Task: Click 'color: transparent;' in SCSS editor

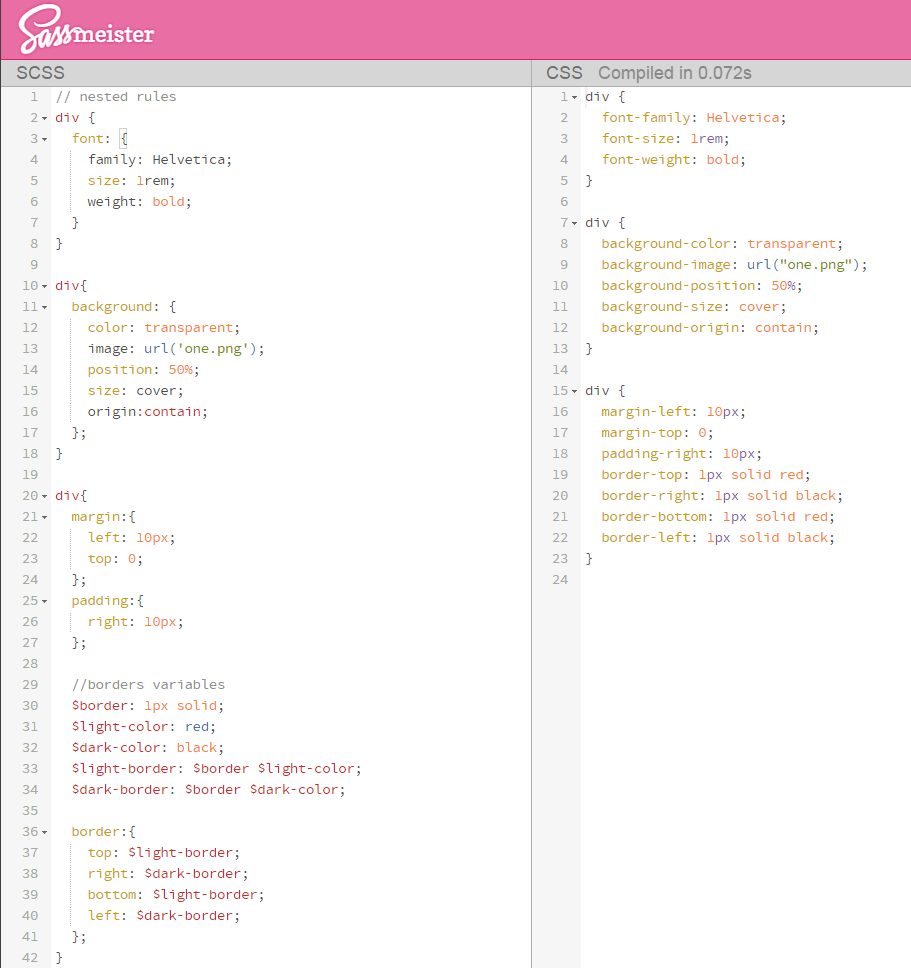Action: coord(164,328)
